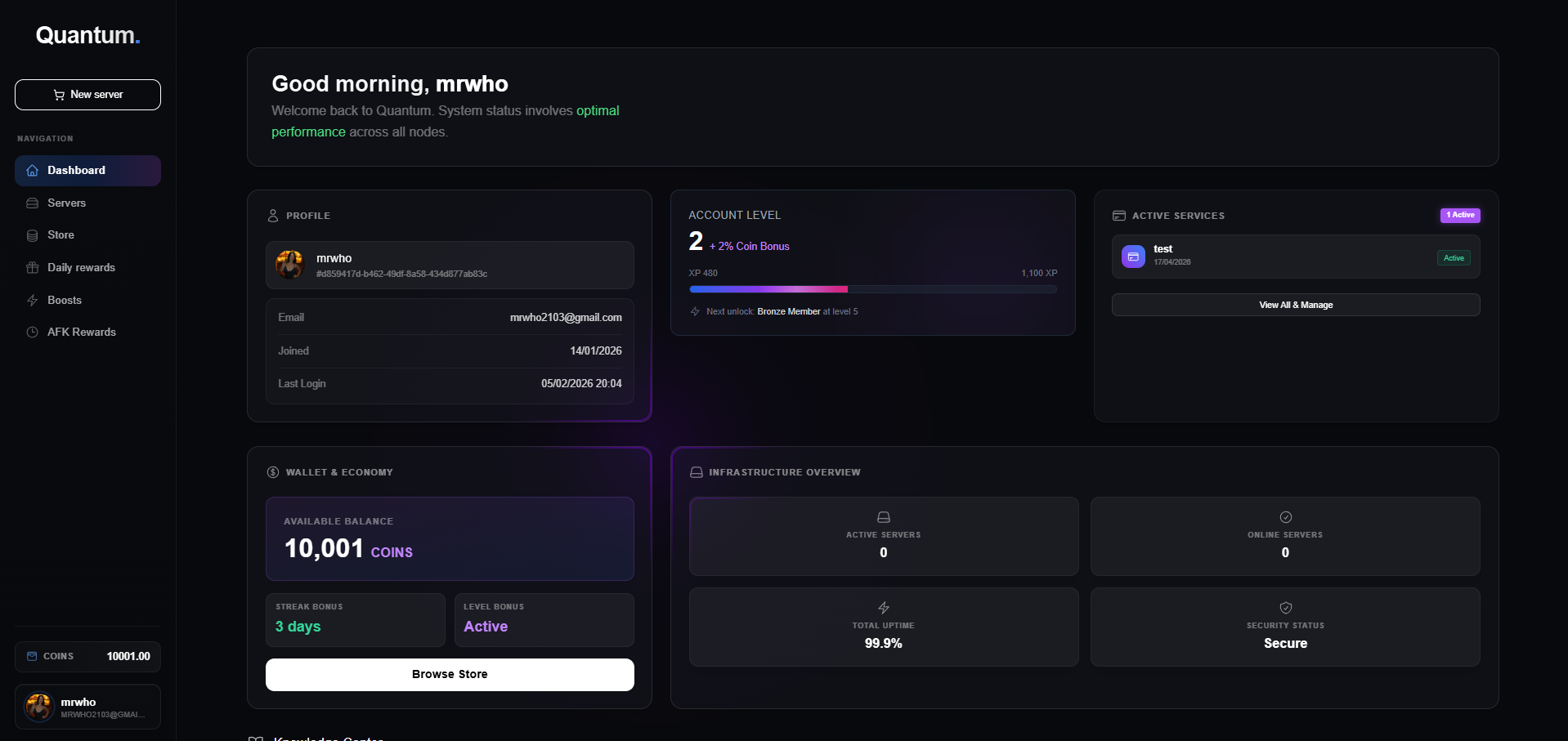Click the Daily rewards gift icon
Image resolution: width=1568 pixels, height=741 pixels.
[33, 267]
